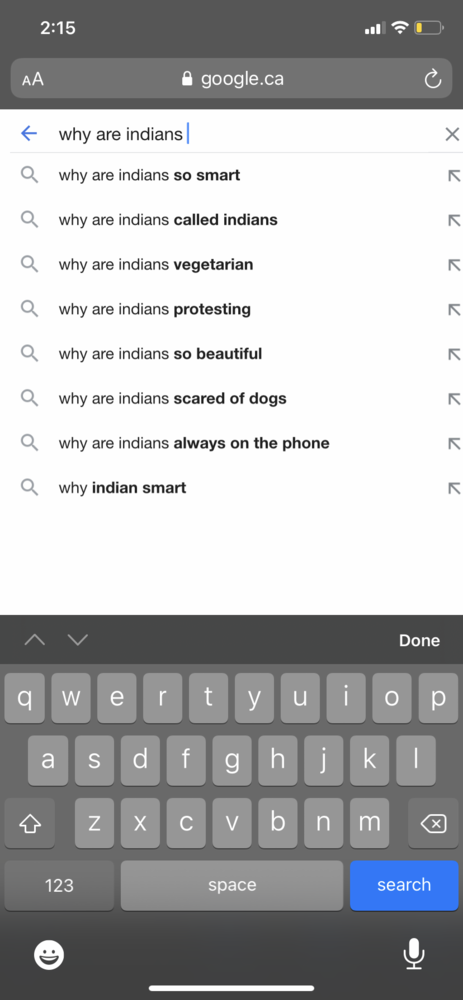This screenshot has width=463, height=1000.
Task: Tap the space bar key
Action: click(x=232, y=885)
